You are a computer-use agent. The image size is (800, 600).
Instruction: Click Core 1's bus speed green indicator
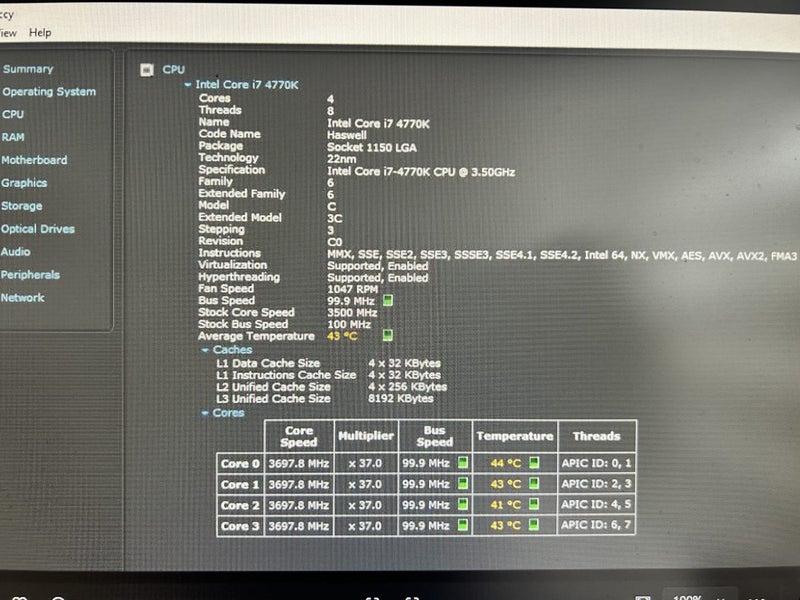(462, 483)
